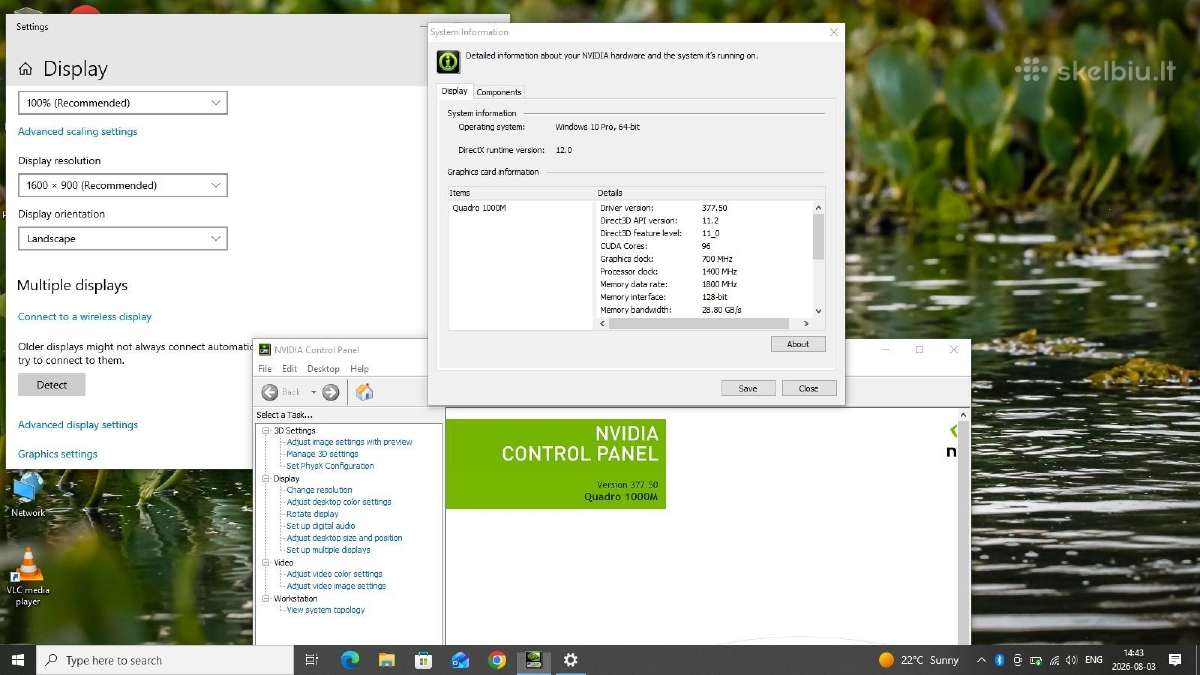Viewport: 1200px width, 675px height.
Task: Open Microsoft Store from the taskbar
Action: point(424,660)
